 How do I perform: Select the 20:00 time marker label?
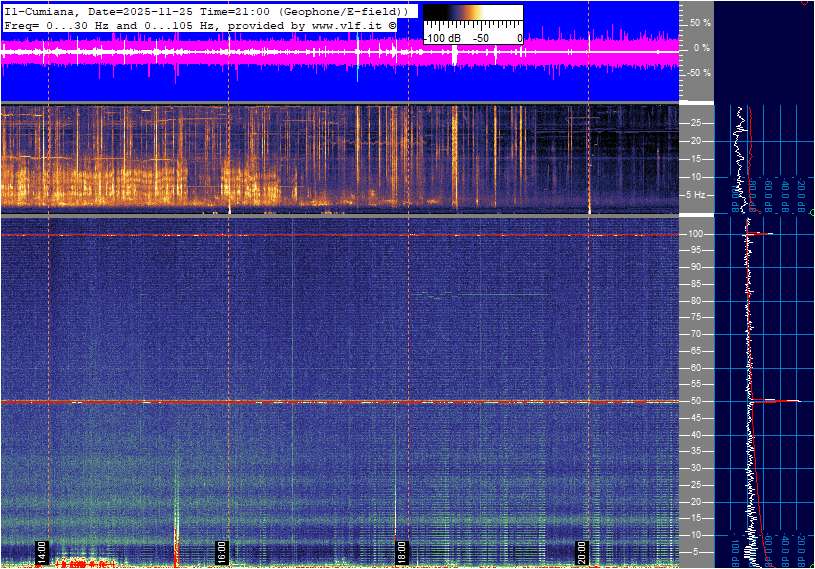pyautogui.click(x=582, y=553)
